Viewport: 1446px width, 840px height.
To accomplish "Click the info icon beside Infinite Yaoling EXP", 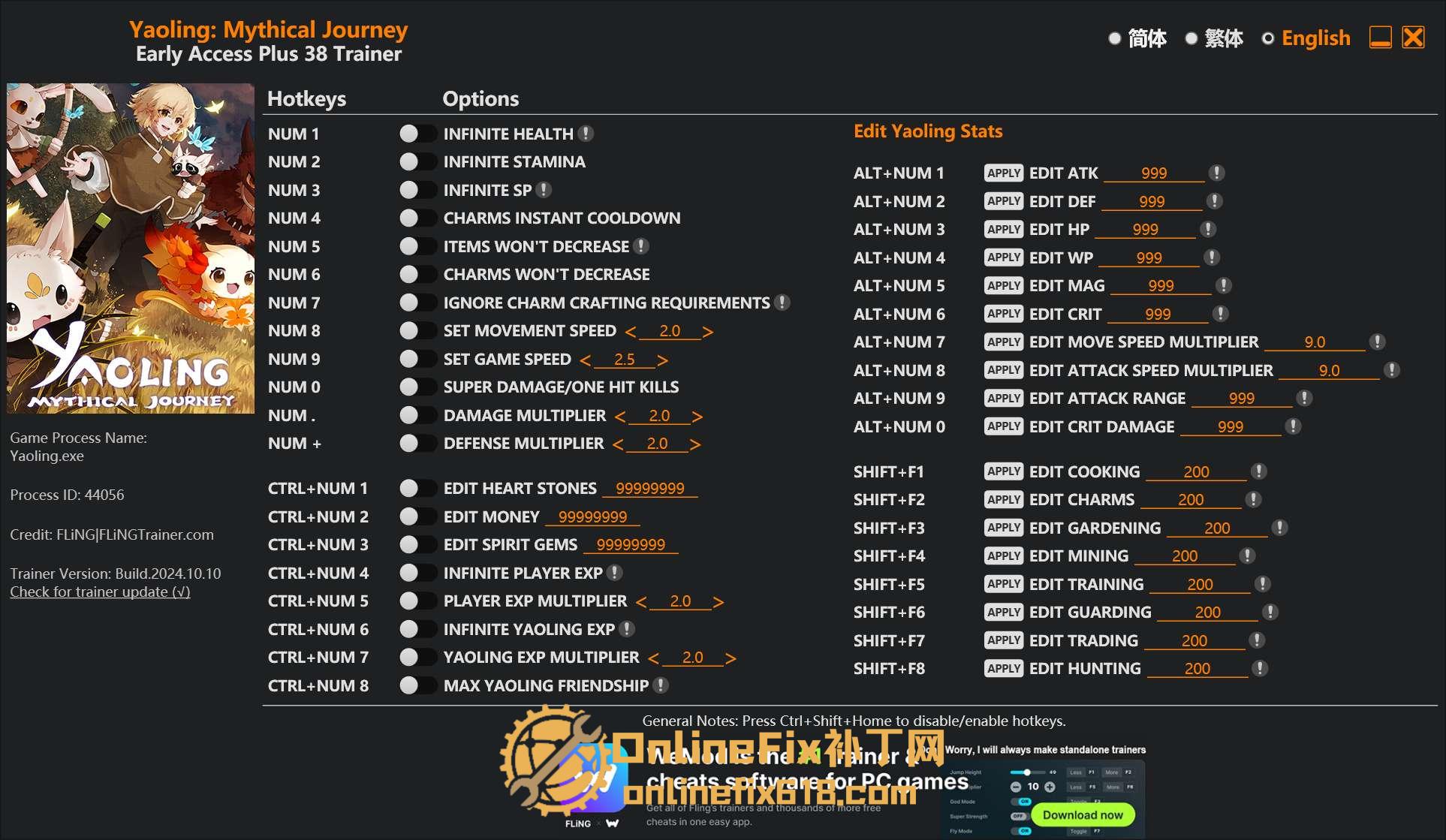I will pos(627,629).
